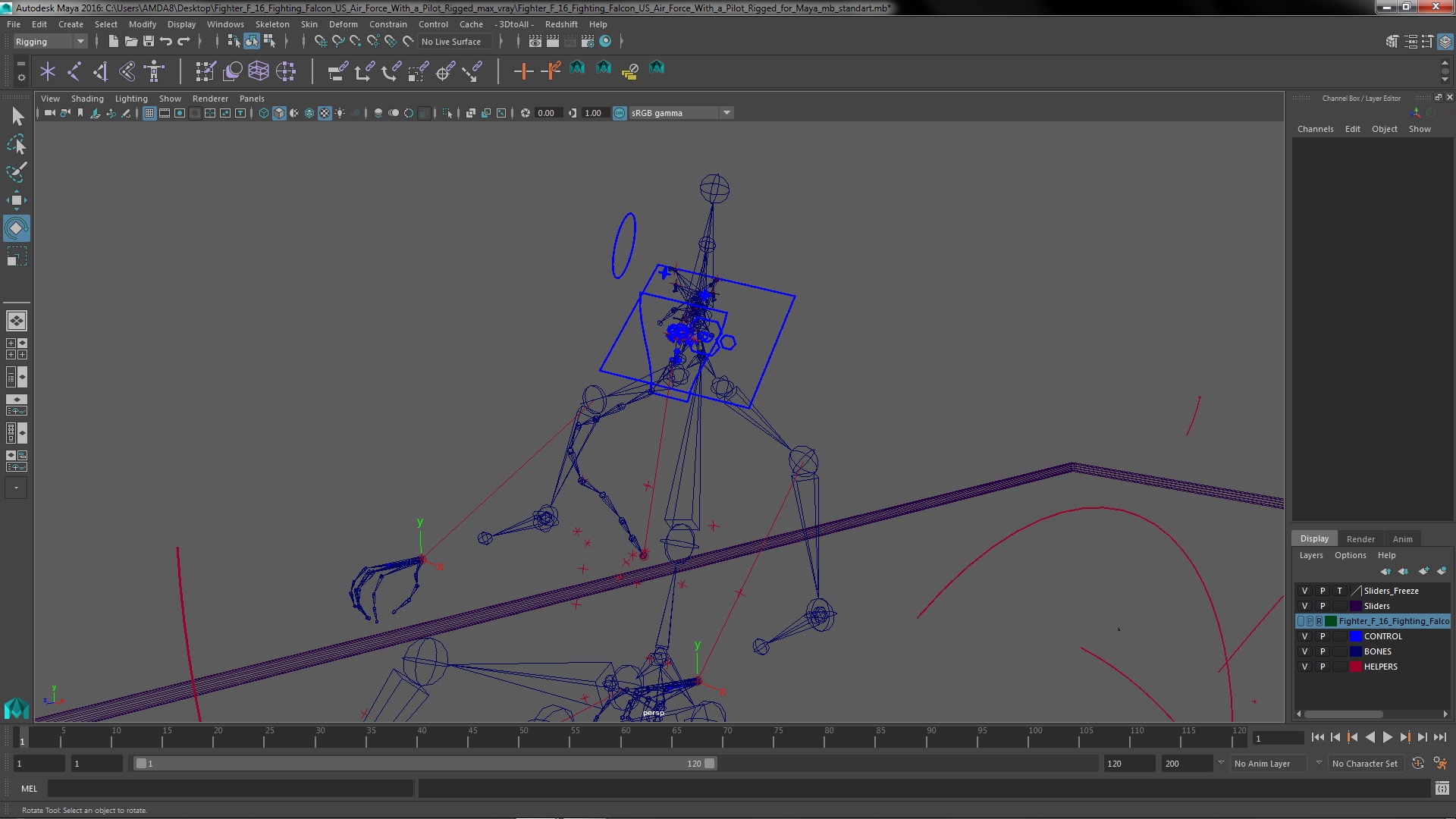Save the scene with disk icon
The image size is (1456, 819).
coord(149,41)
